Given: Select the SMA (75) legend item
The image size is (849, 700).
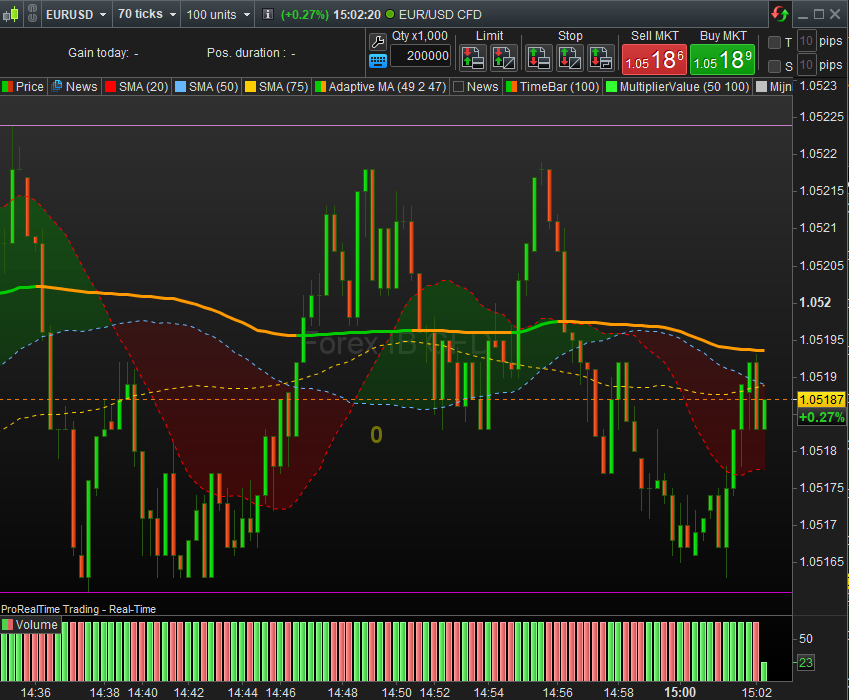Looking at the screenshot, I should (x=277, y=87).
